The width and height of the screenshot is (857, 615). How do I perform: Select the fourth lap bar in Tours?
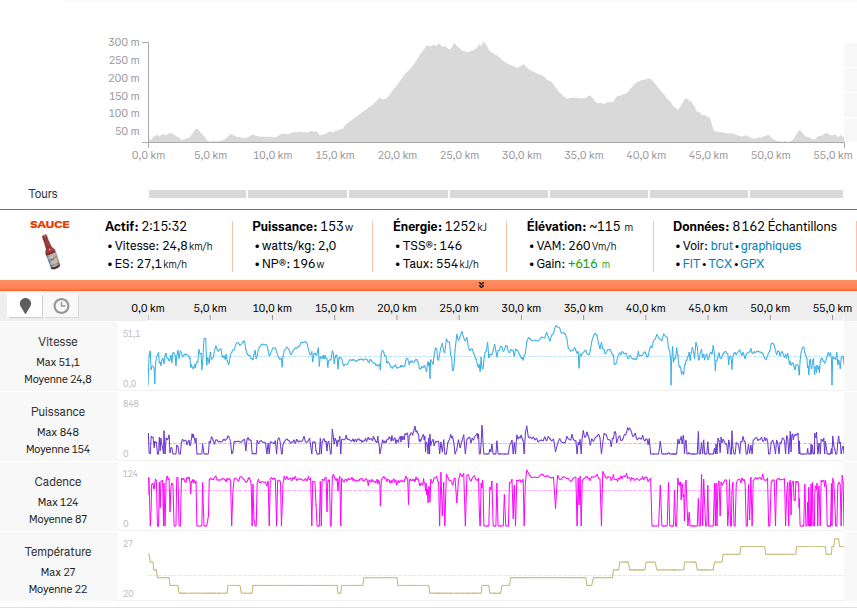coord(498,194)
